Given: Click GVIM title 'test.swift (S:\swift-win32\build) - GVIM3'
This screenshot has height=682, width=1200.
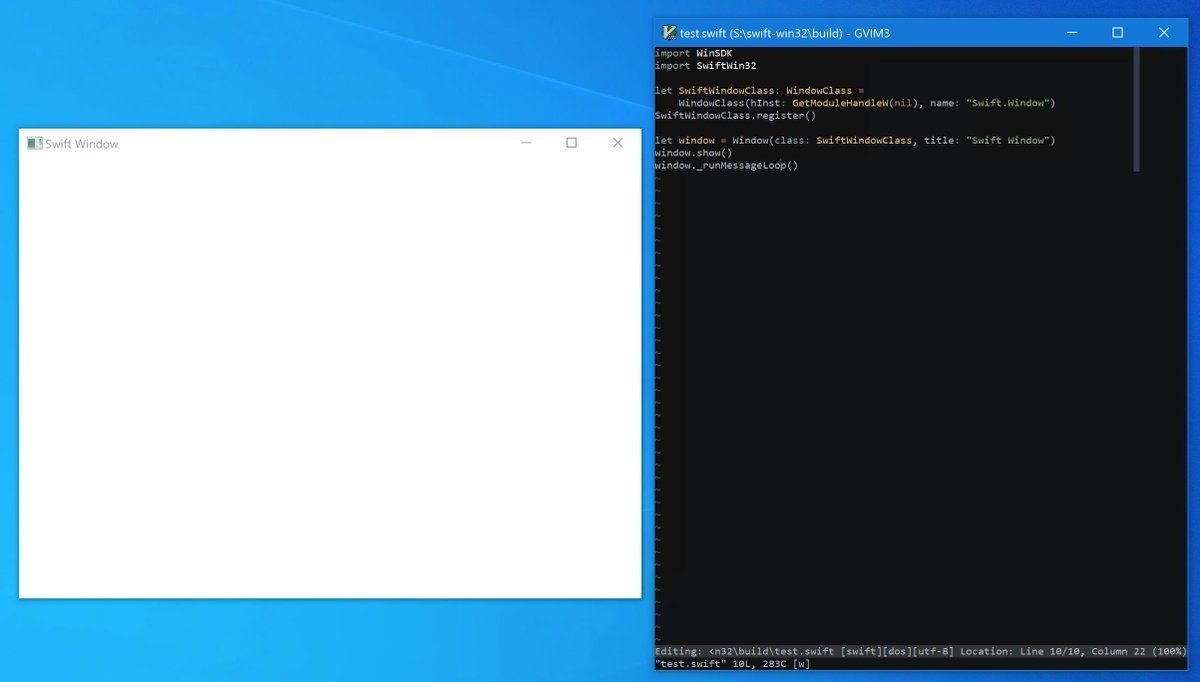Looking at the screenshot, I should click(x=785, y=33).
